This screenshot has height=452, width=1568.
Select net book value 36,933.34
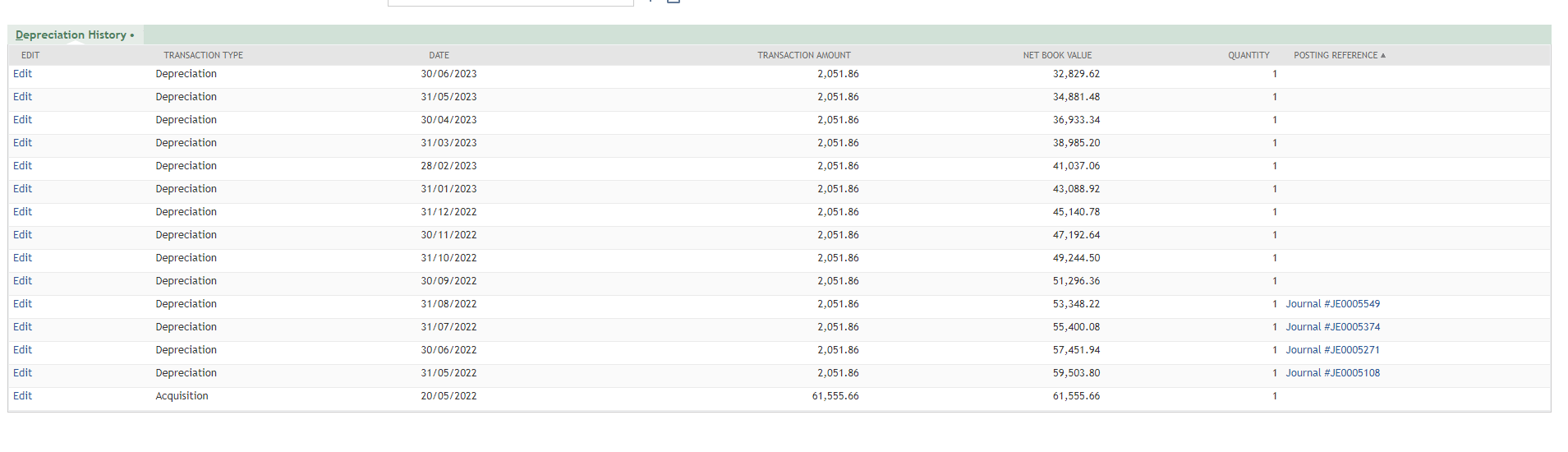pyautogui.click(x=1076, y=120)
